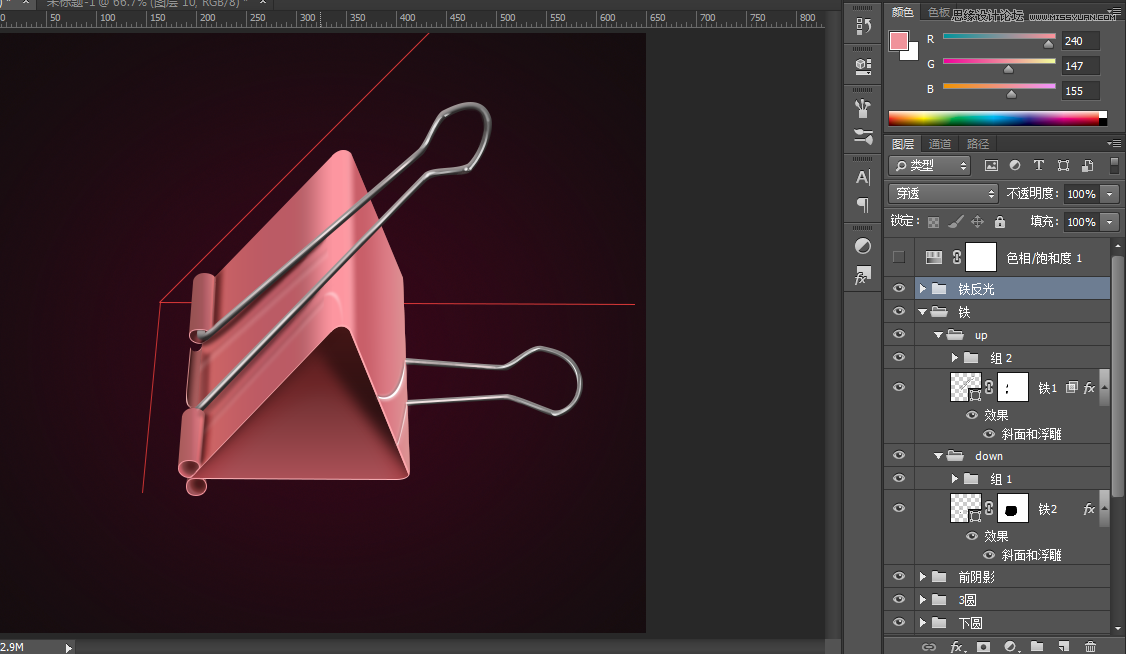
Task: Hide 斜面和浮雕 effect of 铁1
Action: click(989, 434)
